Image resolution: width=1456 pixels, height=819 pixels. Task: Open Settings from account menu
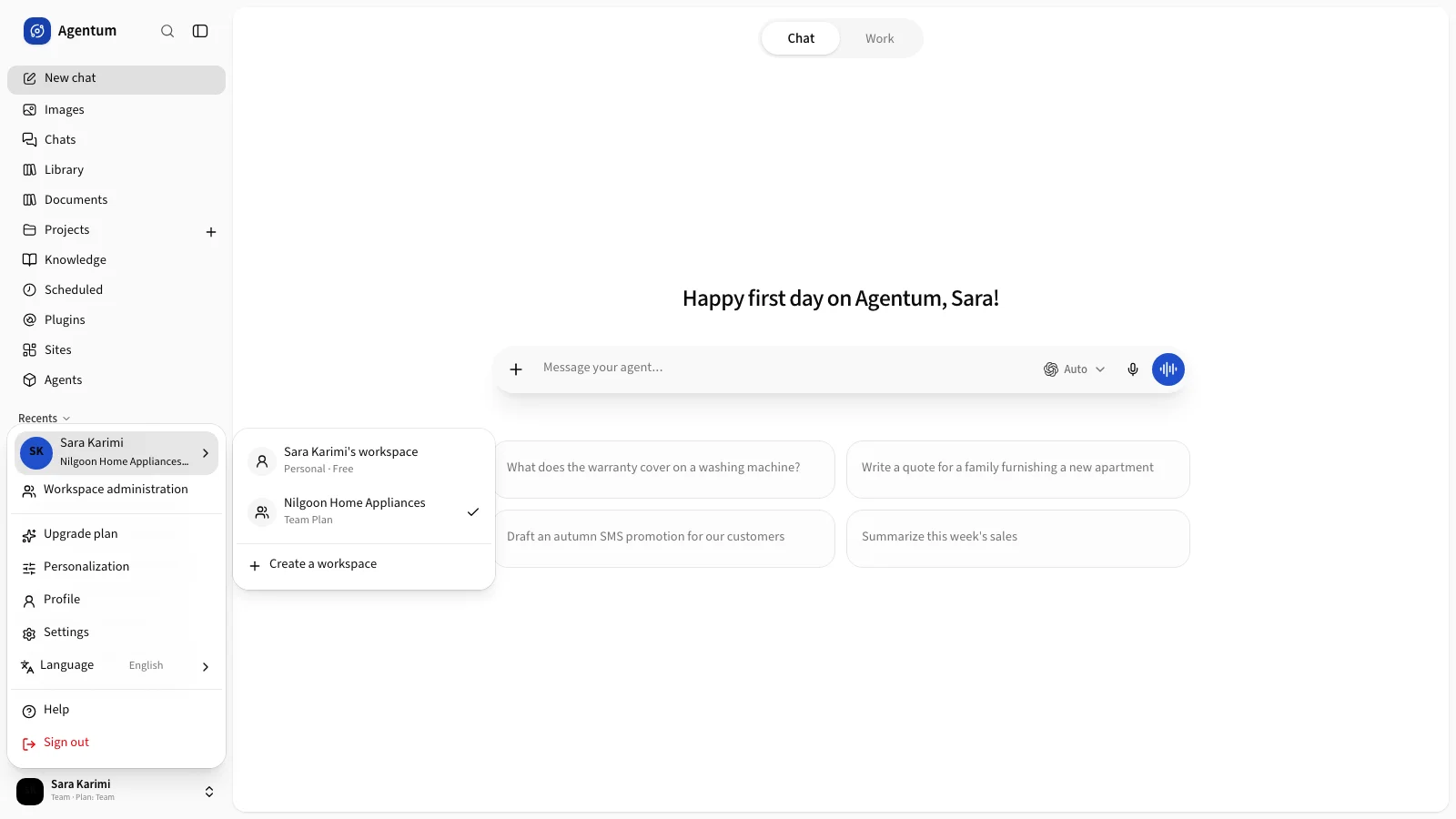tap(116, 632)
